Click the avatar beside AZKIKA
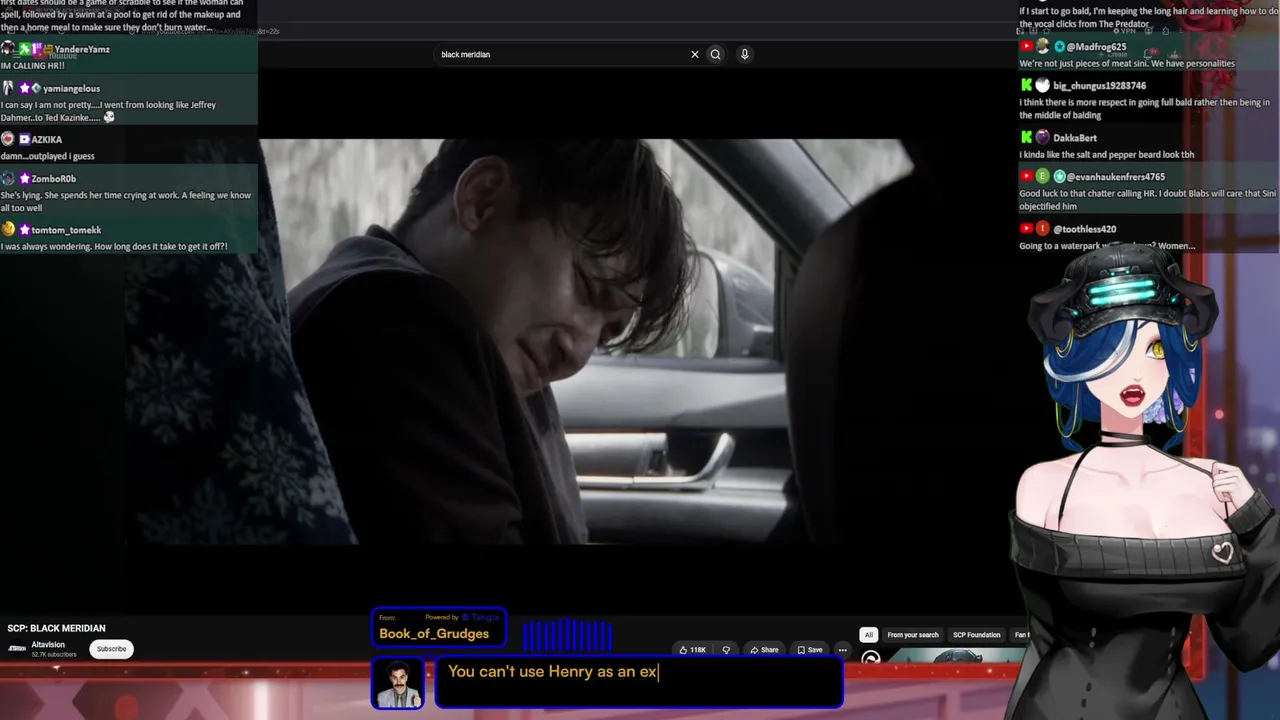The image size is (1280, 720). pos(8,139)
